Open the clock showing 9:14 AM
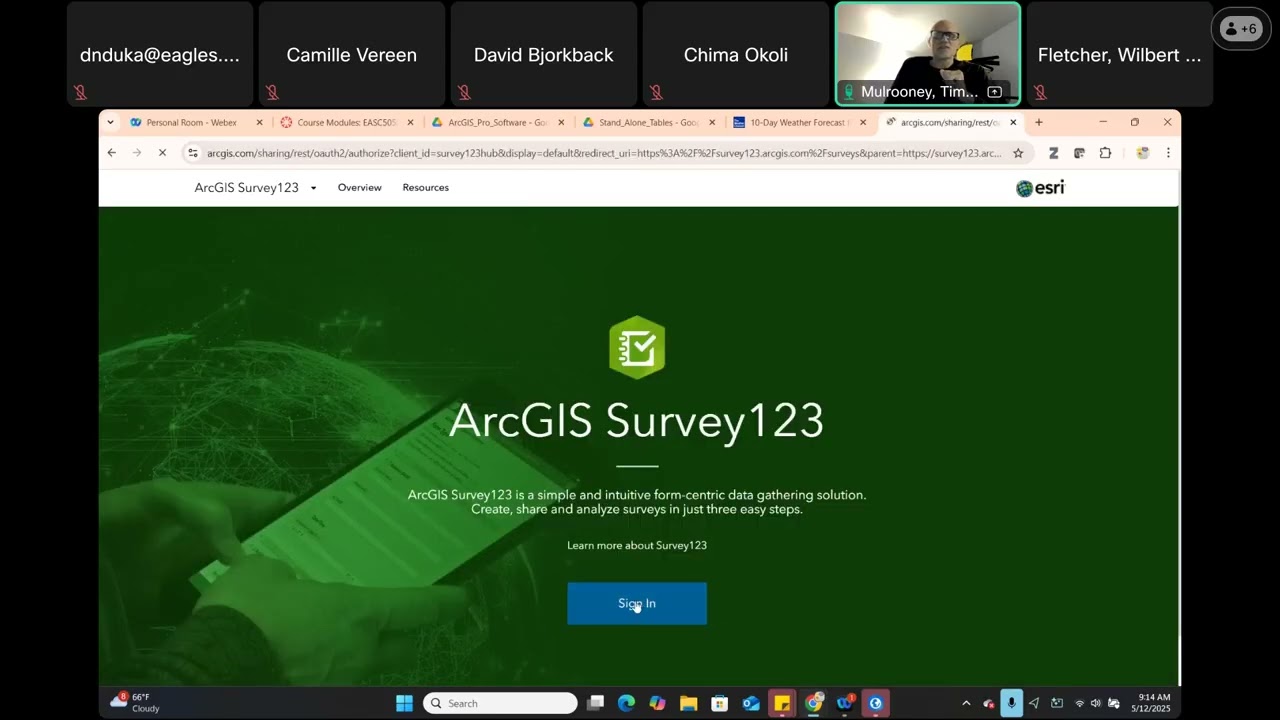 [1151, 703]
